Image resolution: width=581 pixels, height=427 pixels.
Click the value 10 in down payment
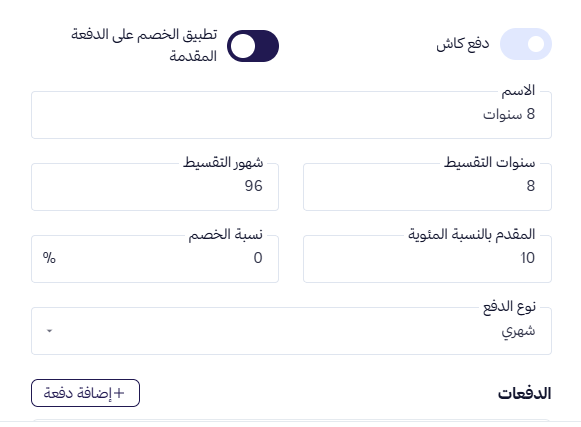528,258
